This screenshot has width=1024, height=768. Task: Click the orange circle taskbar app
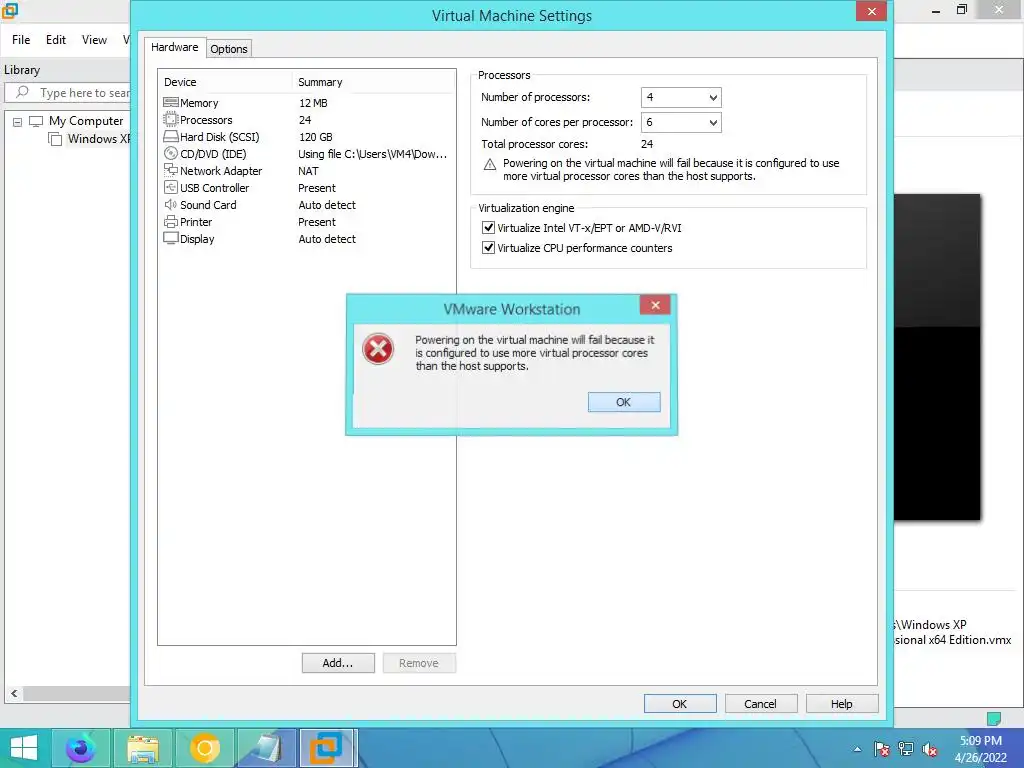tap(204, 748)
